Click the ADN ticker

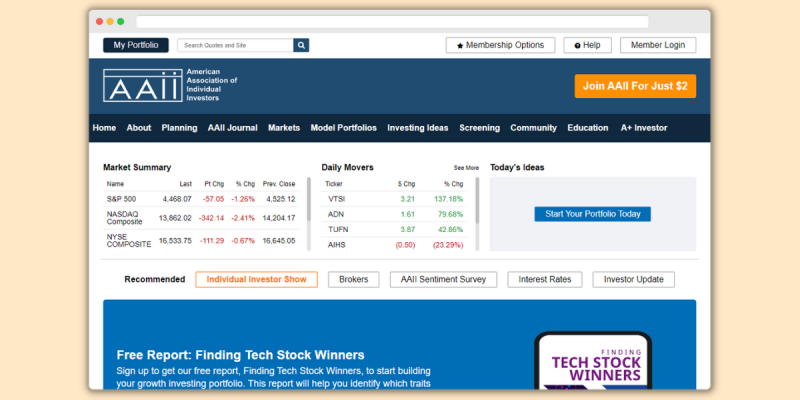click(x=336, y=214)
